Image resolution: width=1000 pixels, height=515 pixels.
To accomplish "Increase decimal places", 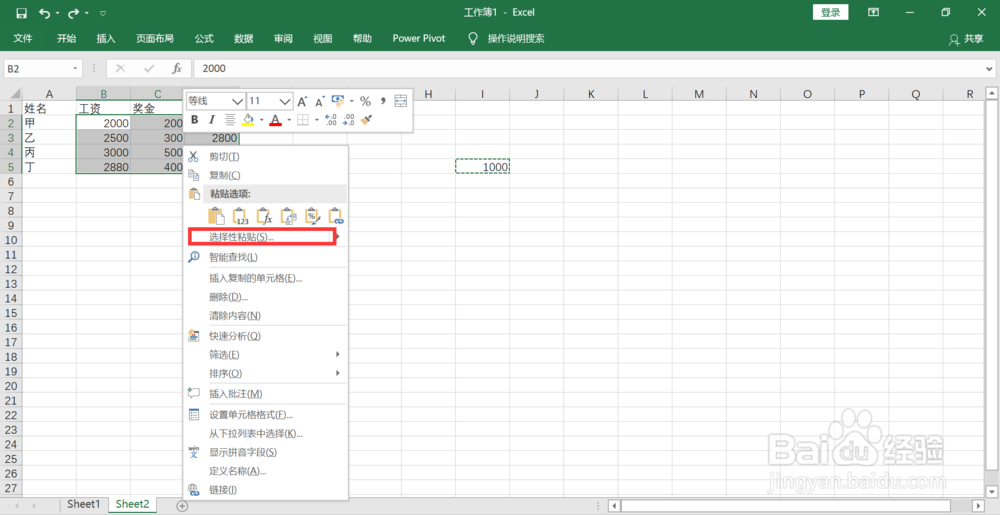I will [x=330, y=119].
